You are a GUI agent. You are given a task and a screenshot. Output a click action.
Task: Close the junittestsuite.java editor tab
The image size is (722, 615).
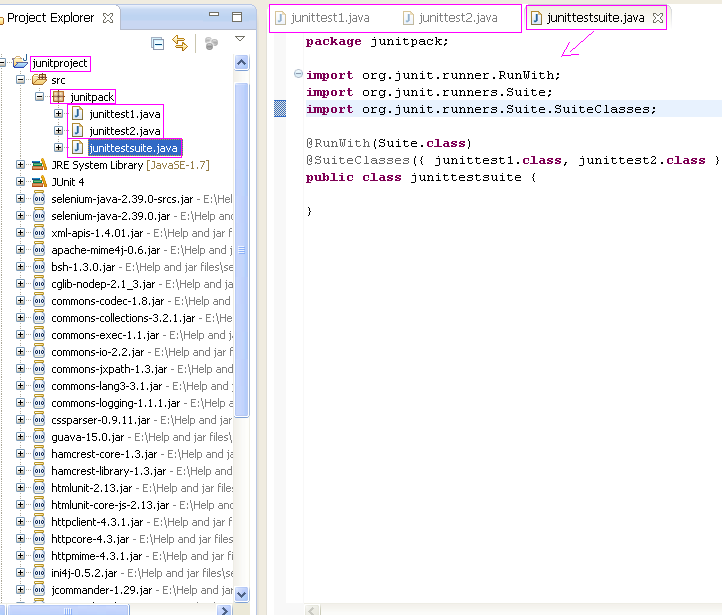pos(658,18)
